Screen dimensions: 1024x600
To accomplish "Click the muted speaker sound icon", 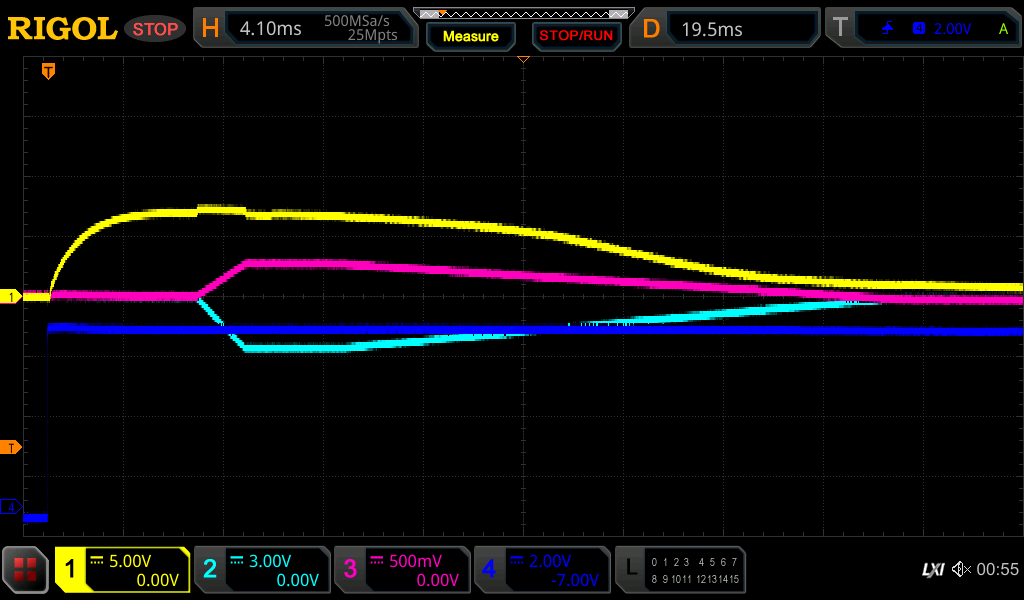I will click(x=961, y=569).
